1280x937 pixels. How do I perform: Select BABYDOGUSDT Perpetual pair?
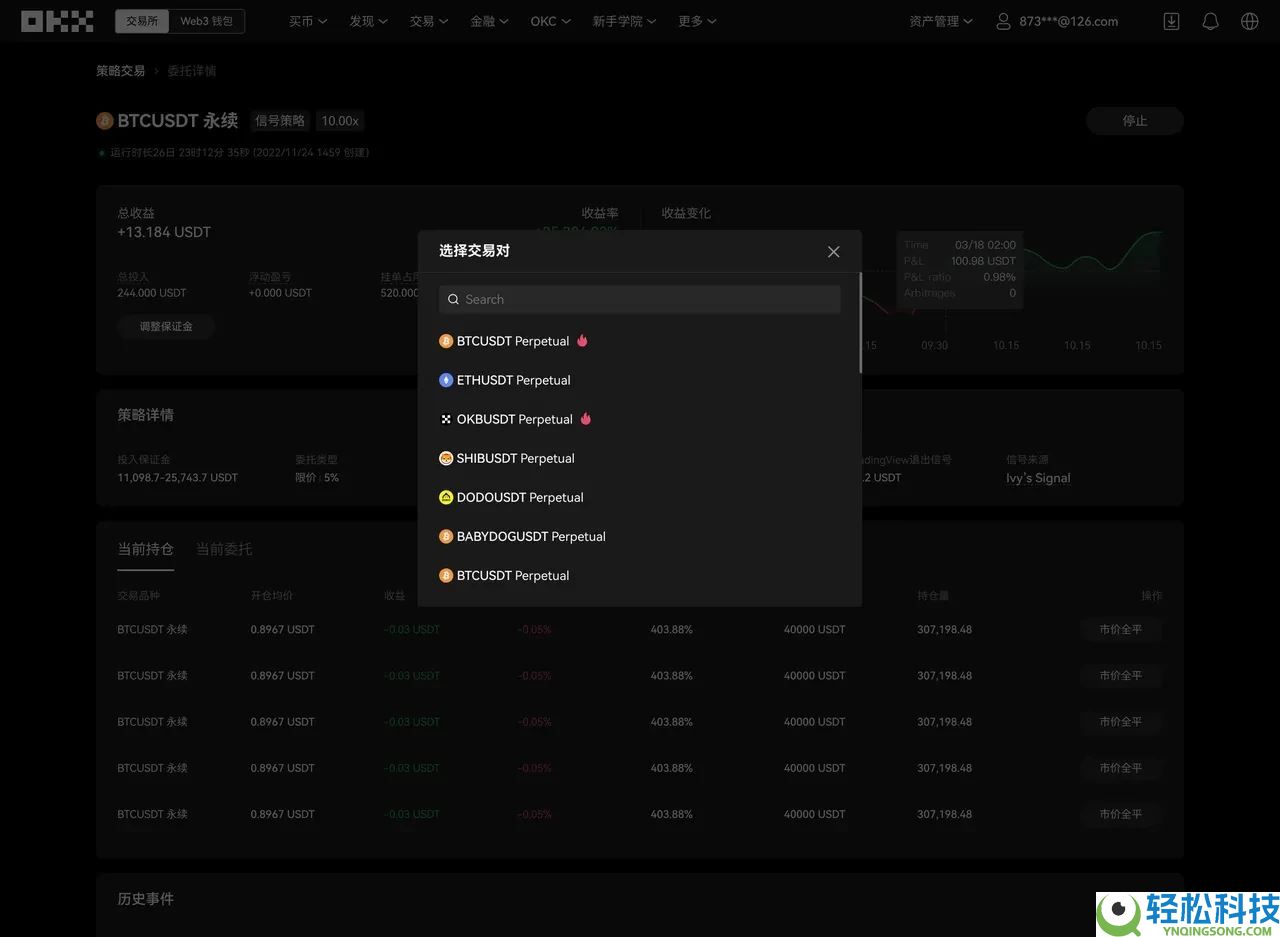coord(640,536)
